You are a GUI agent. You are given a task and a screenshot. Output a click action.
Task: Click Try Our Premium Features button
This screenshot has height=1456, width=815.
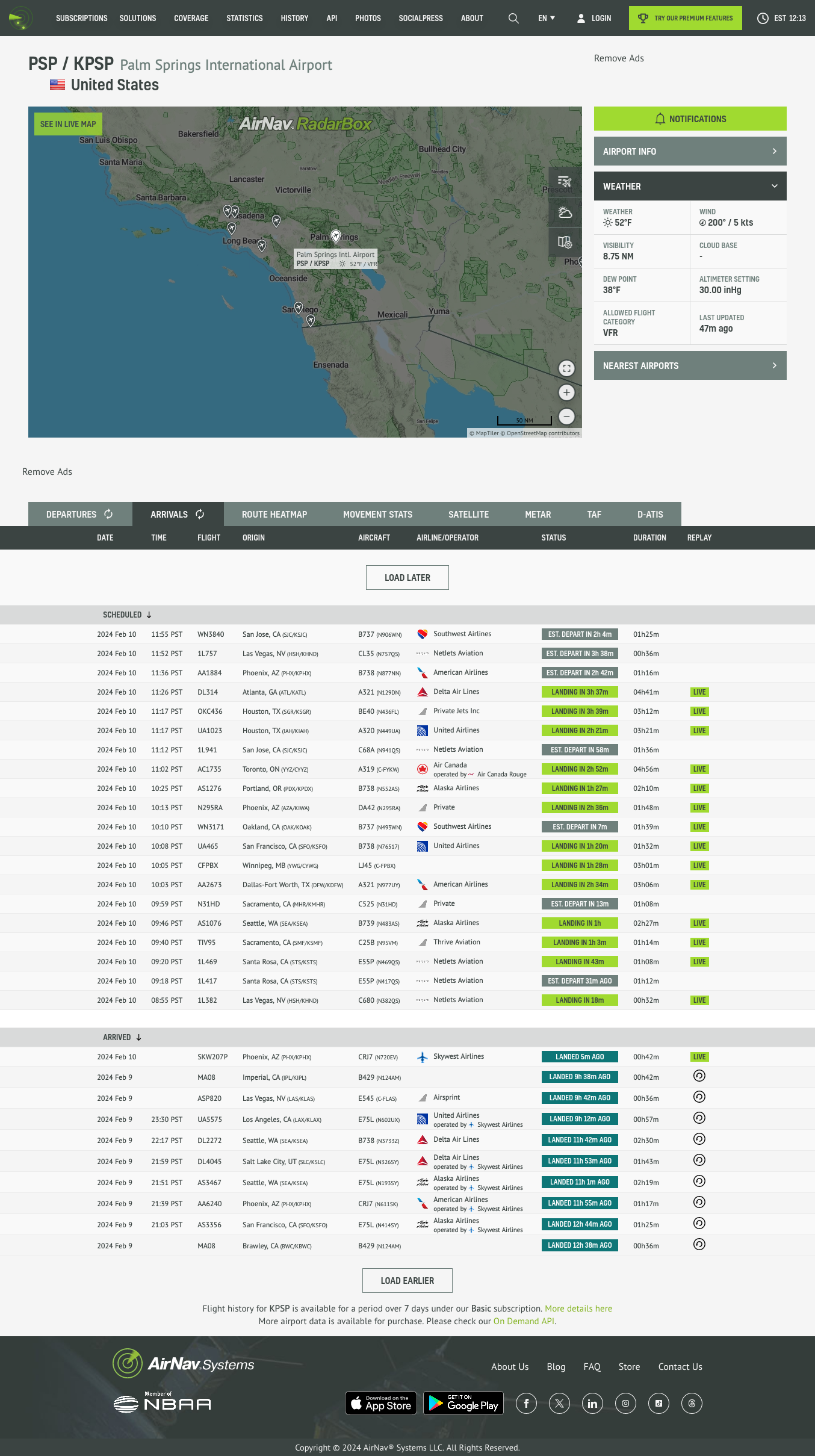coord(685,18)
